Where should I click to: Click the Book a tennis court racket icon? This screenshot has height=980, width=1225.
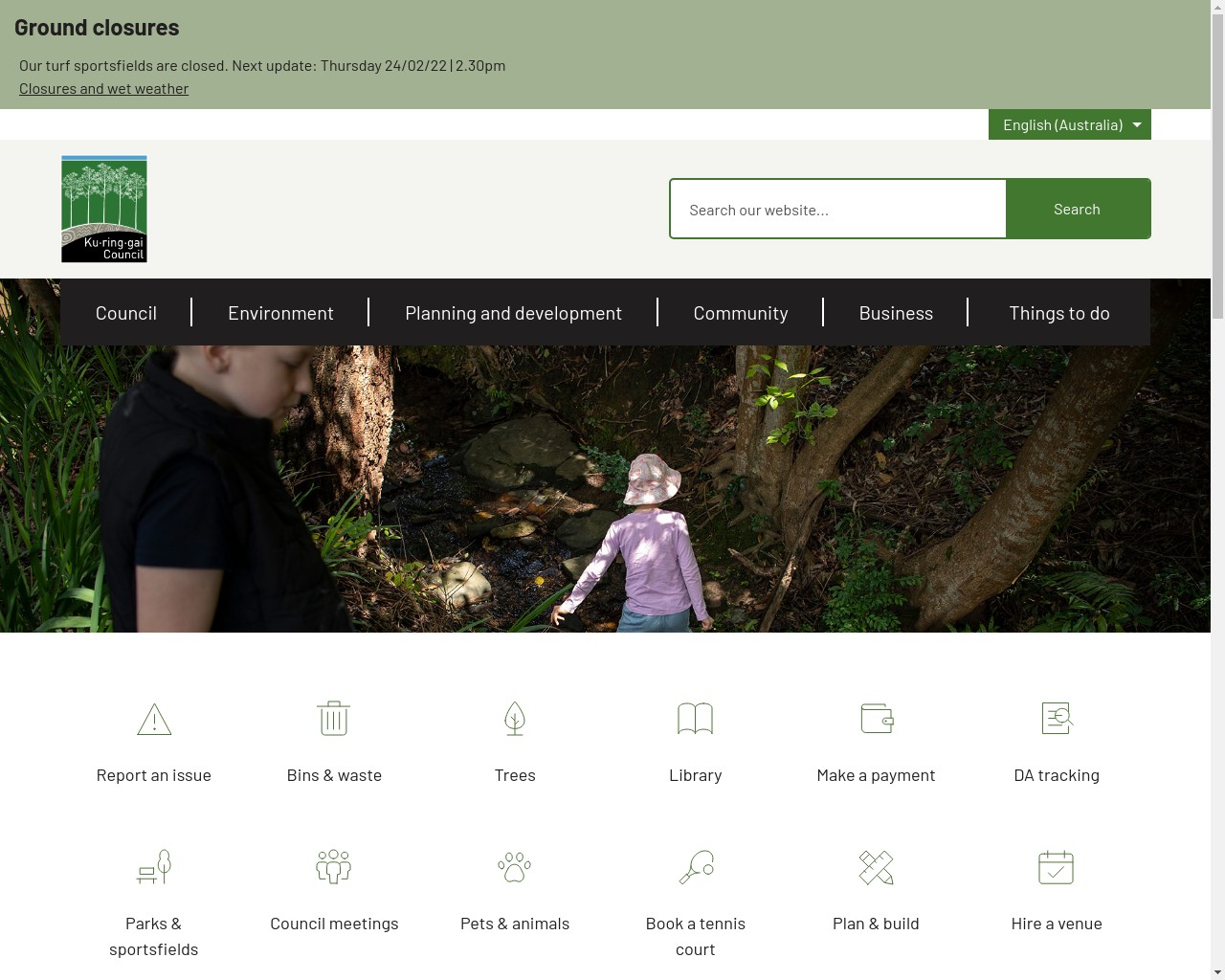point(696,867)
